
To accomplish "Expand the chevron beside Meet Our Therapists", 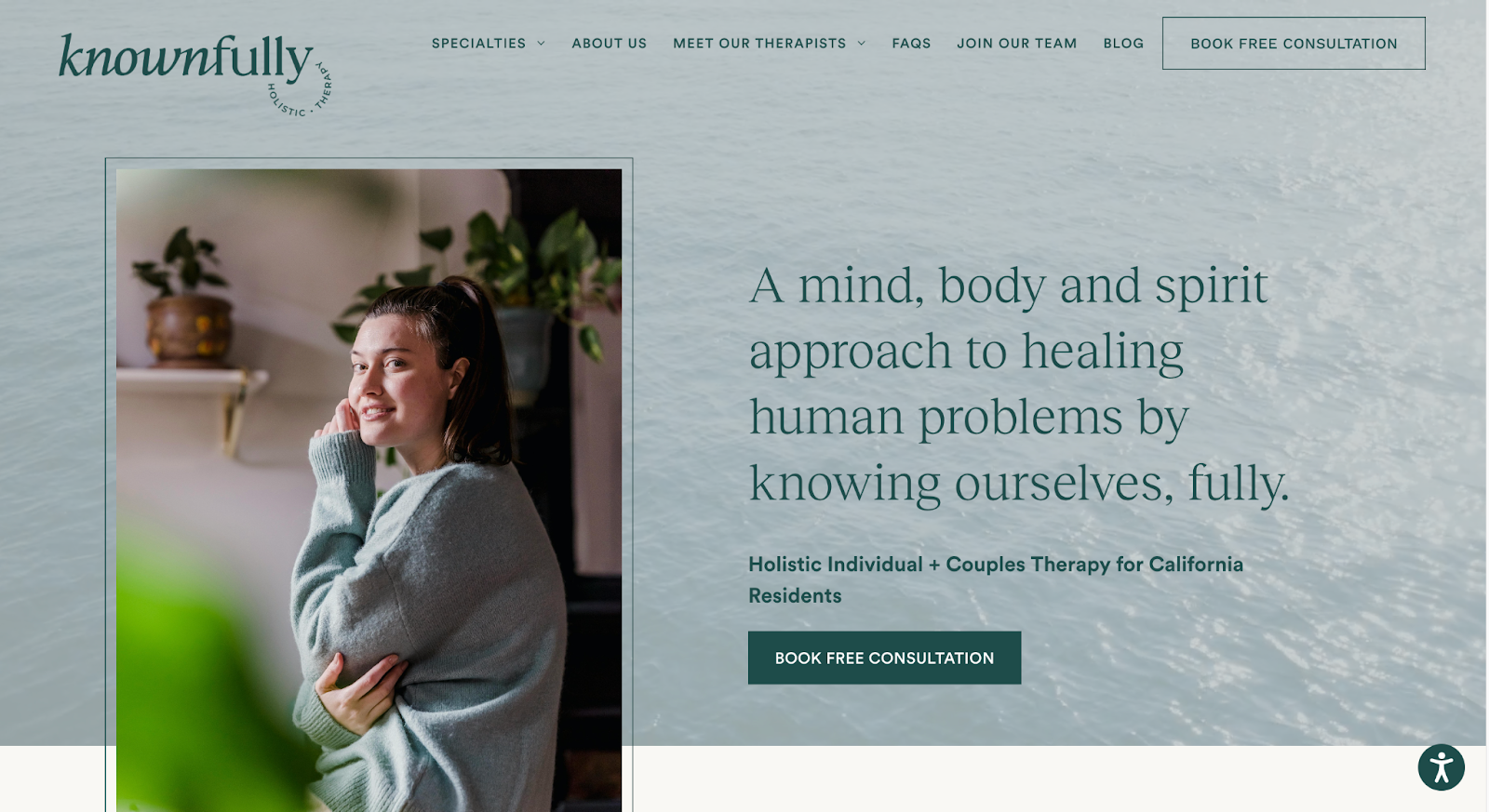I will click(861, 44).
